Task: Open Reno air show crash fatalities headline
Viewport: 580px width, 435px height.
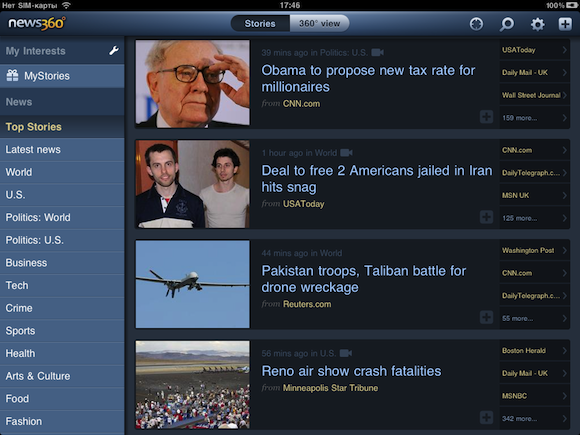Action: click(351, 371)
